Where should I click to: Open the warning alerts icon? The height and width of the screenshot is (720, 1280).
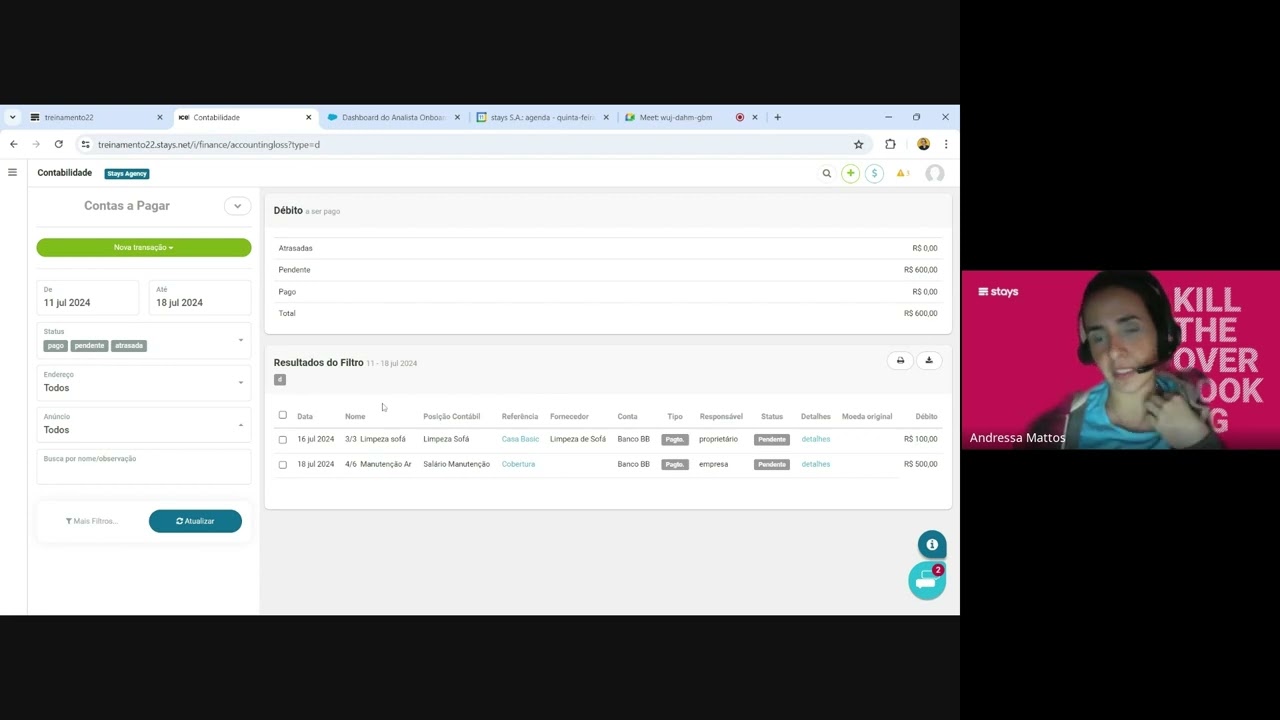(x=902, y=173)
